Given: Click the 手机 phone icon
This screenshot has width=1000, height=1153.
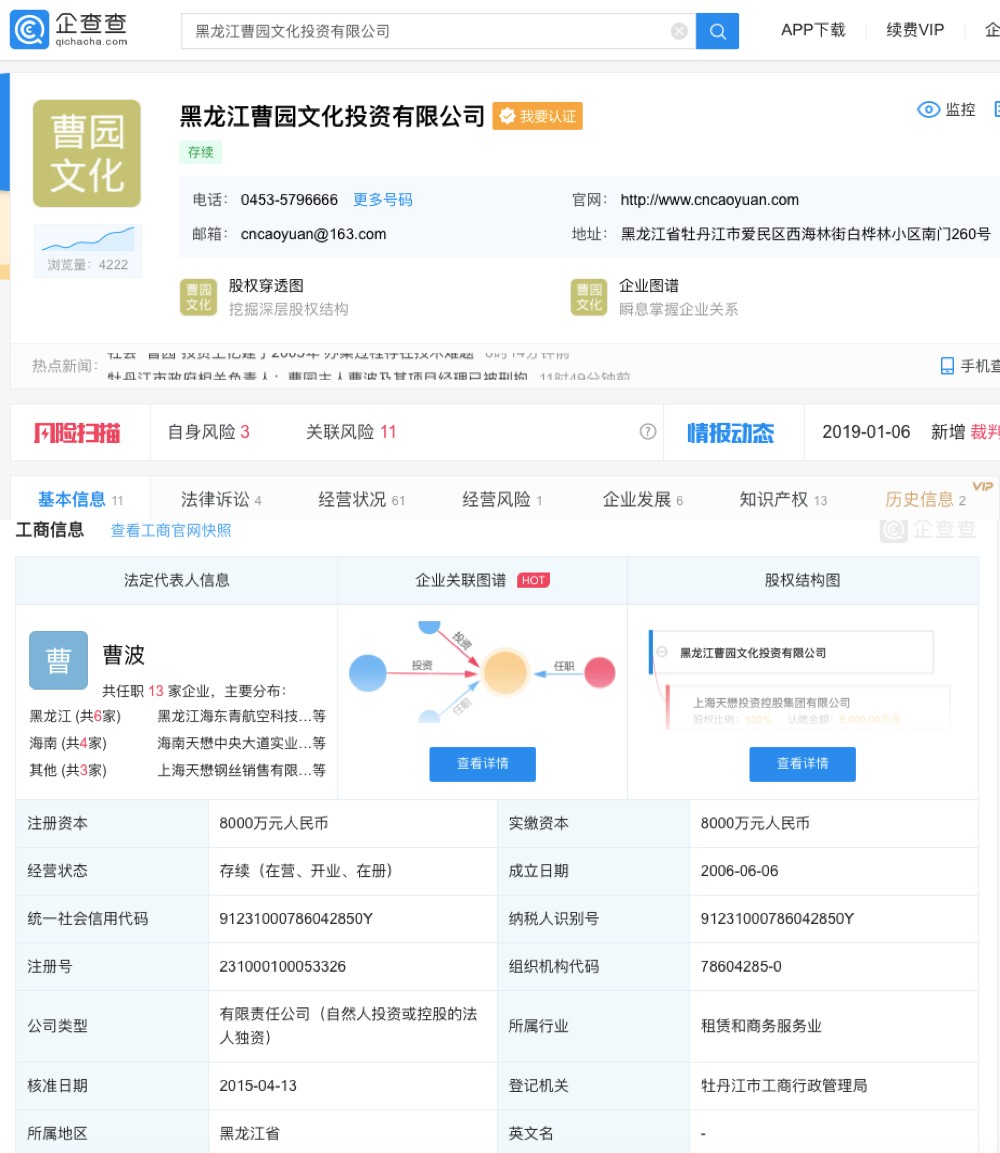Looking at the screenshot, I should click(947, 366).
